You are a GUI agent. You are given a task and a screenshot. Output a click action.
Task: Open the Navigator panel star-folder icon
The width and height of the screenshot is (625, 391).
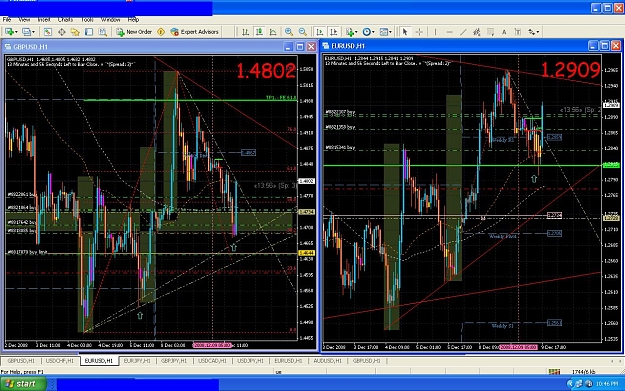click(x=75, y=32)
